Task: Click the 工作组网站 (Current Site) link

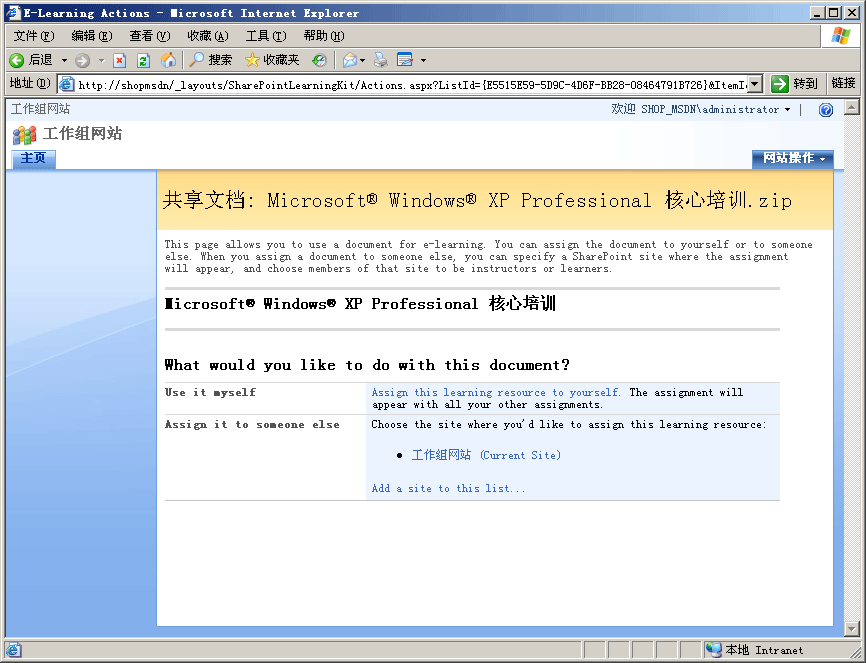Action: click(x=486, y=455)
